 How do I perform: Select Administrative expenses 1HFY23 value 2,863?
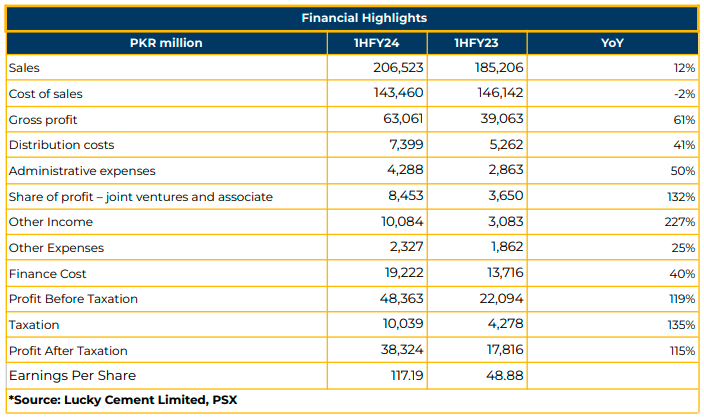pos(506,170)
